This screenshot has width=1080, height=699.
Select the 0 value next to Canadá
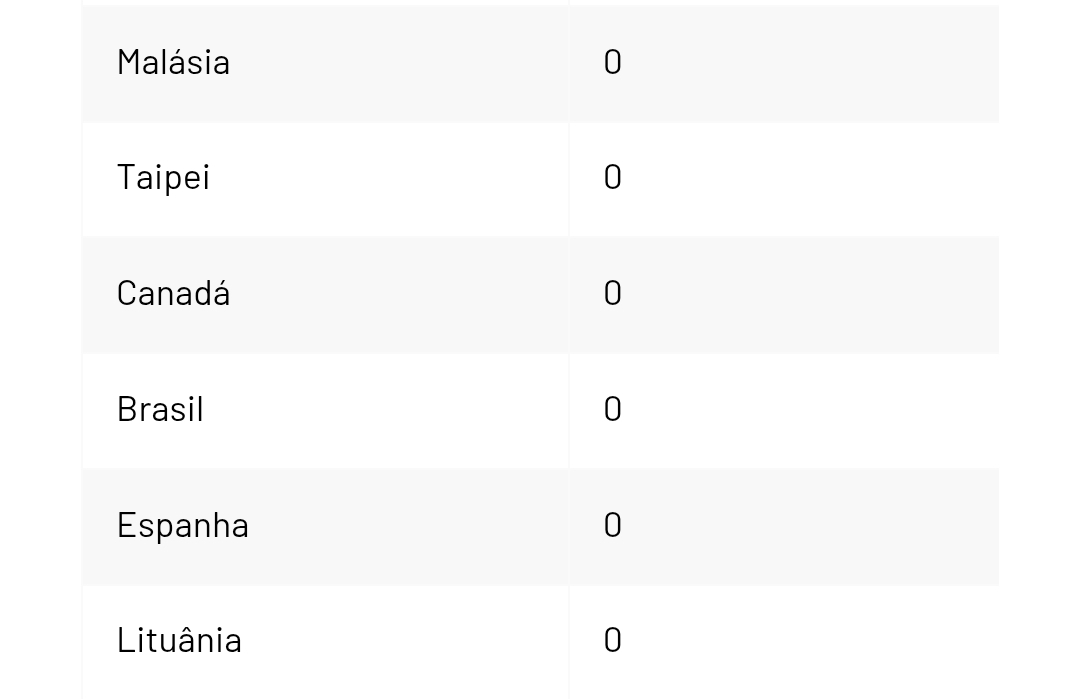(613, 293)
